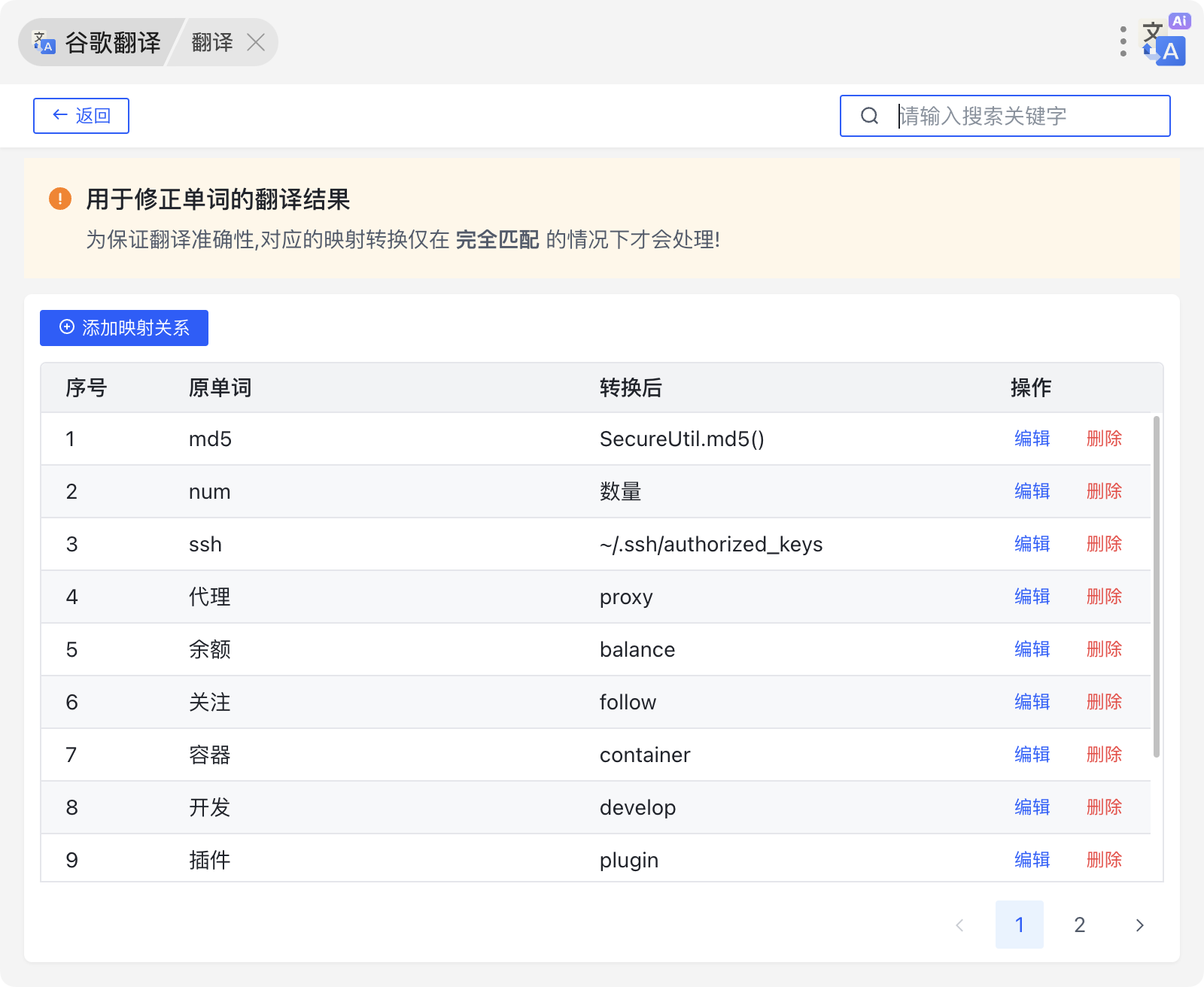Click the 序号 column header
Image resolution: width=1204 pixels, height=987 pixels.
[87, 387]
